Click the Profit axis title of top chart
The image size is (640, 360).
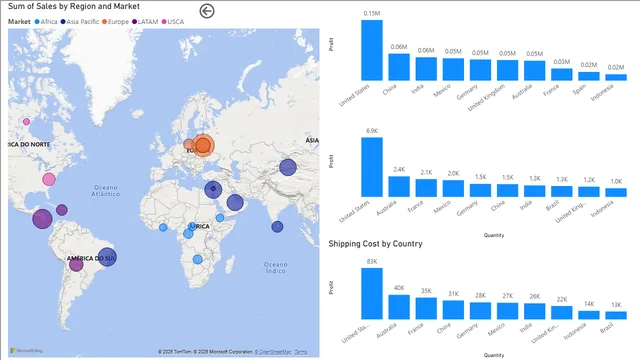[331, 44]
